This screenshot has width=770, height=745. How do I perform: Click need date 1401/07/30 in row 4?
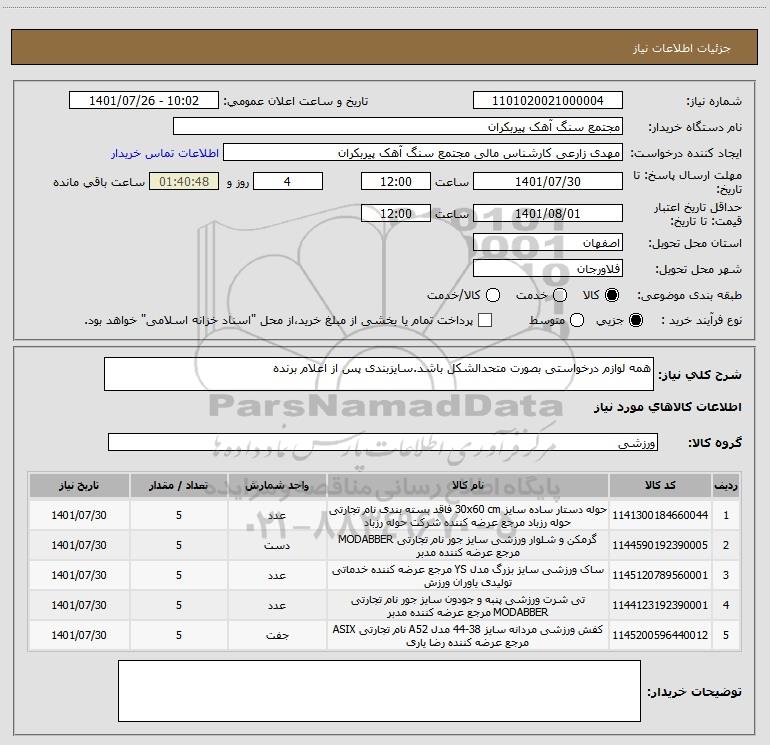(79, 605)
